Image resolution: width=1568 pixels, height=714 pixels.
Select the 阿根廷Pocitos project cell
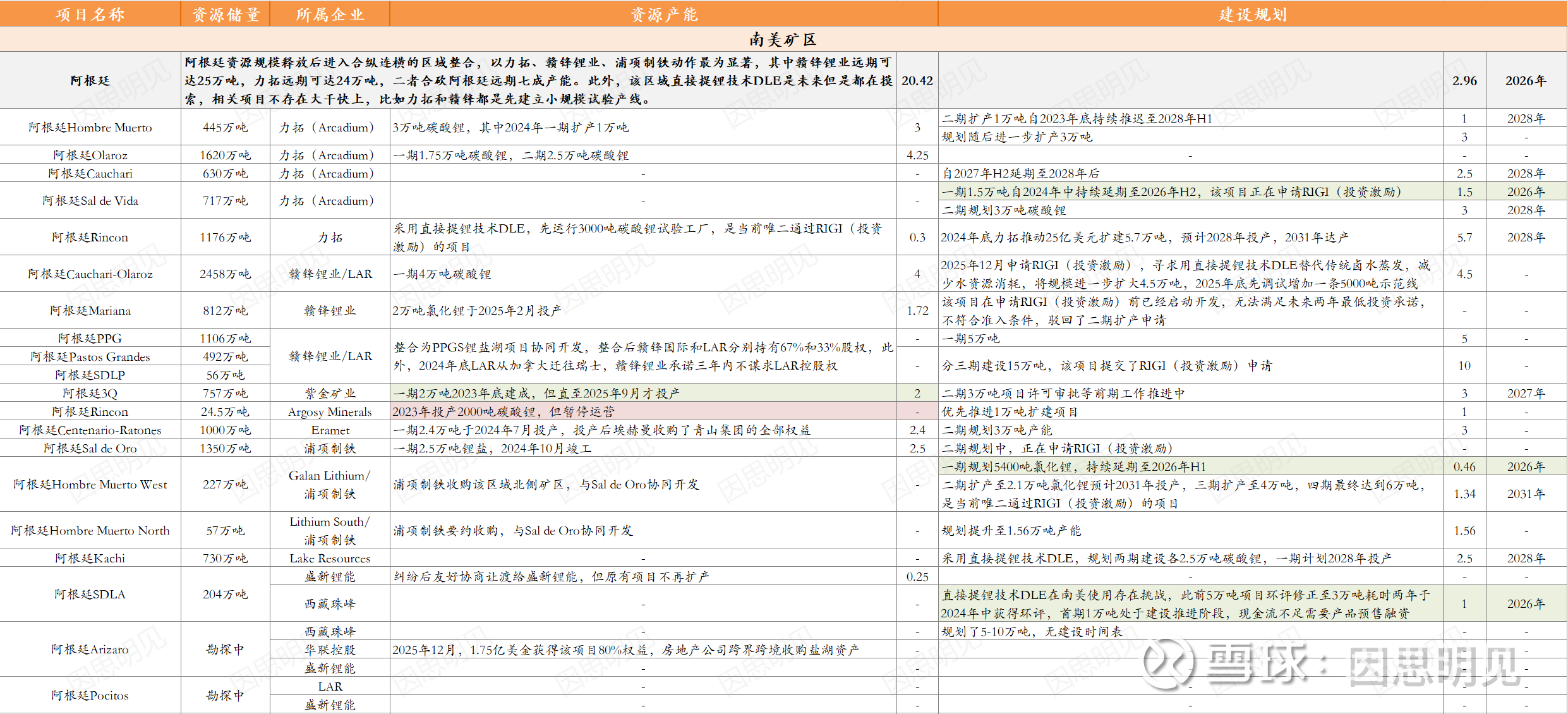click(x=90, y=696)
